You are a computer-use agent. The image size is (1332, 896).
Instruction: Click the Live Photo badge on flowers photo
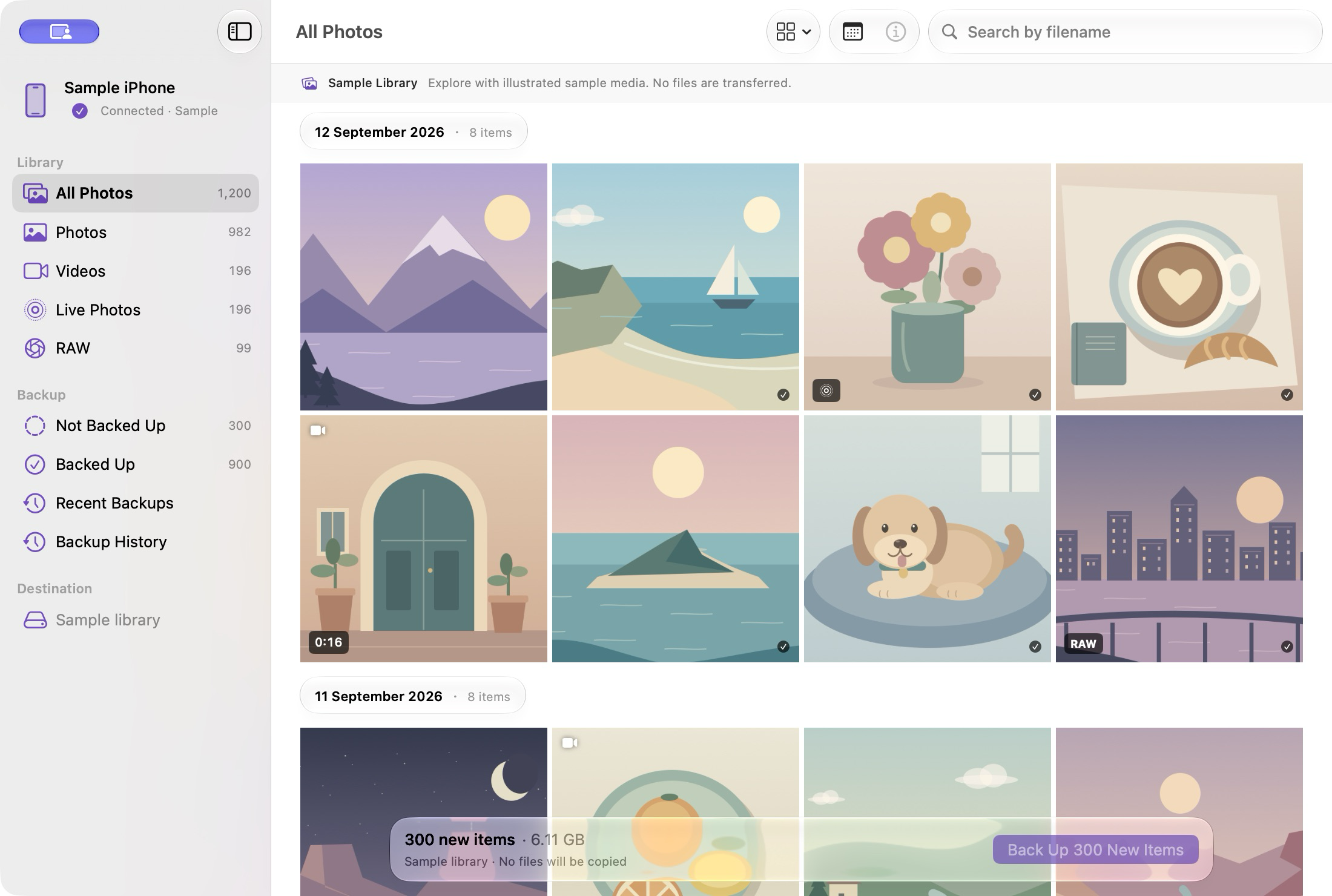coord(826,390)
